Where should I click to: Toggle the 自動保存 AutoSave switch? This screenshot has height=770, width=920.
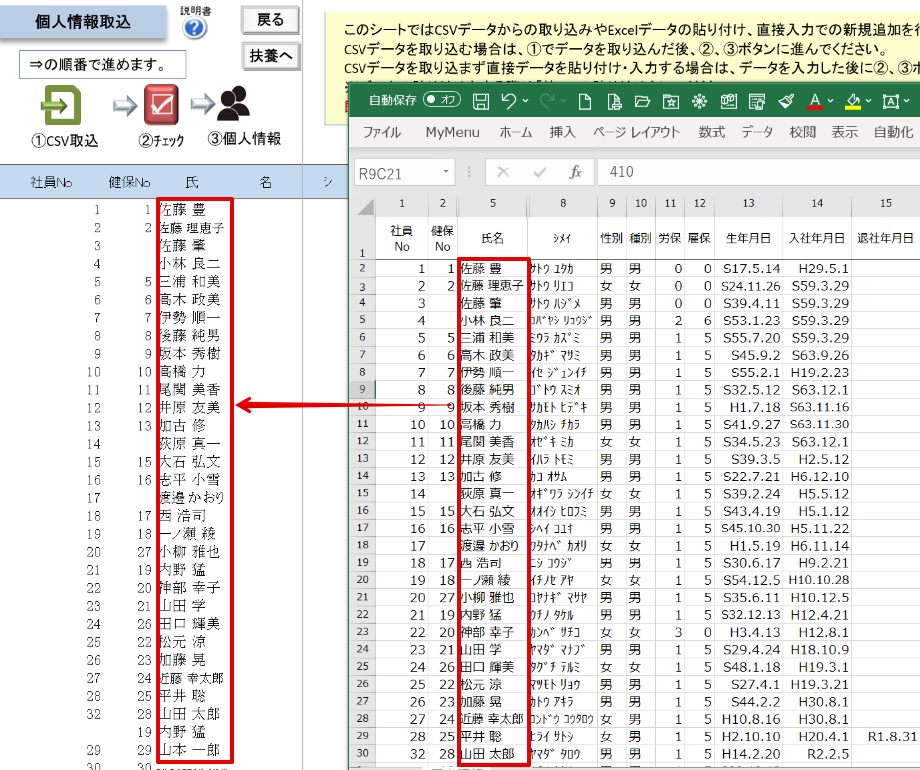click(x=442, y=100)
